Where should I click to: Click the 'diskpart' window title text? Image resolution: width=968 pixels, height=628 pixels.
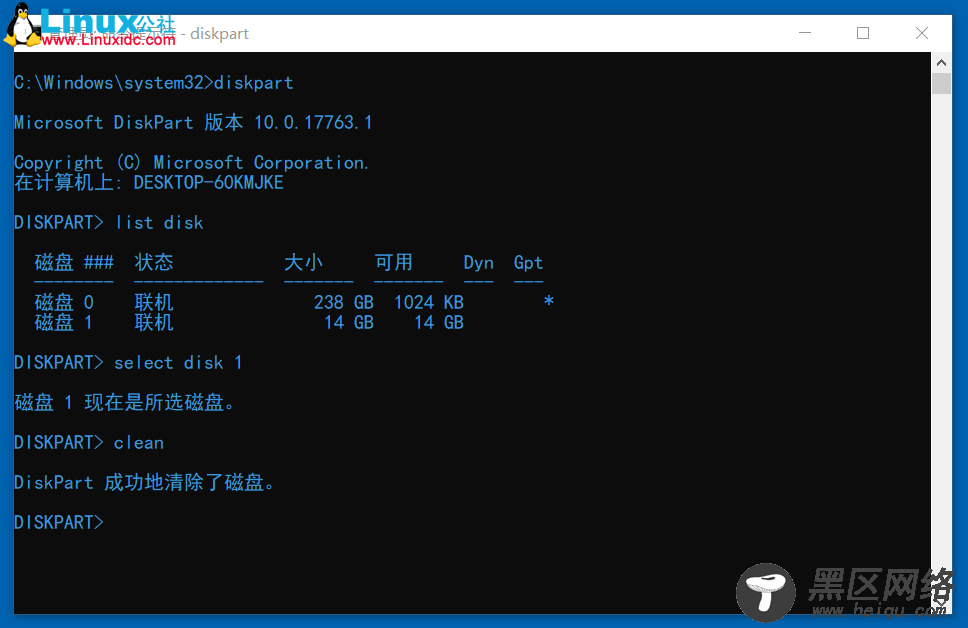219,33
